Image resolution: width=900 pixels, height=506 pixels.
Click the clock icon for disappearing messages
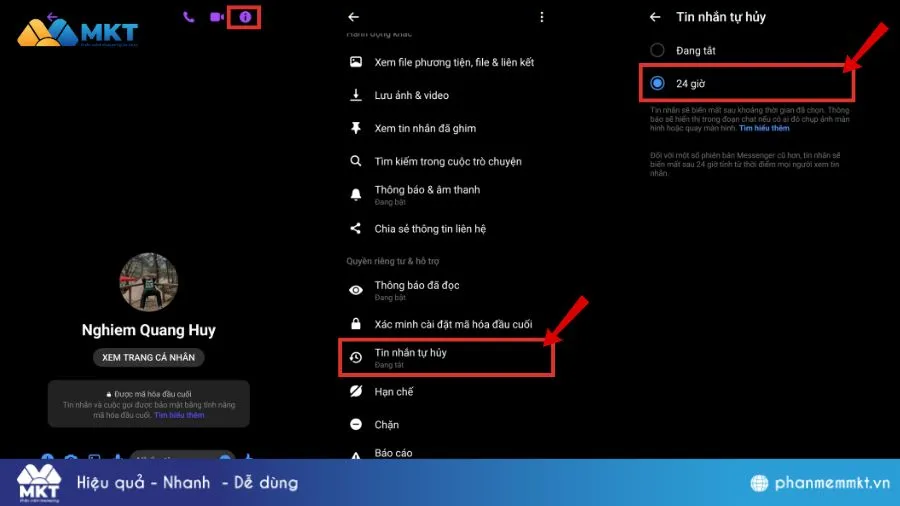[x=356, y=357]
